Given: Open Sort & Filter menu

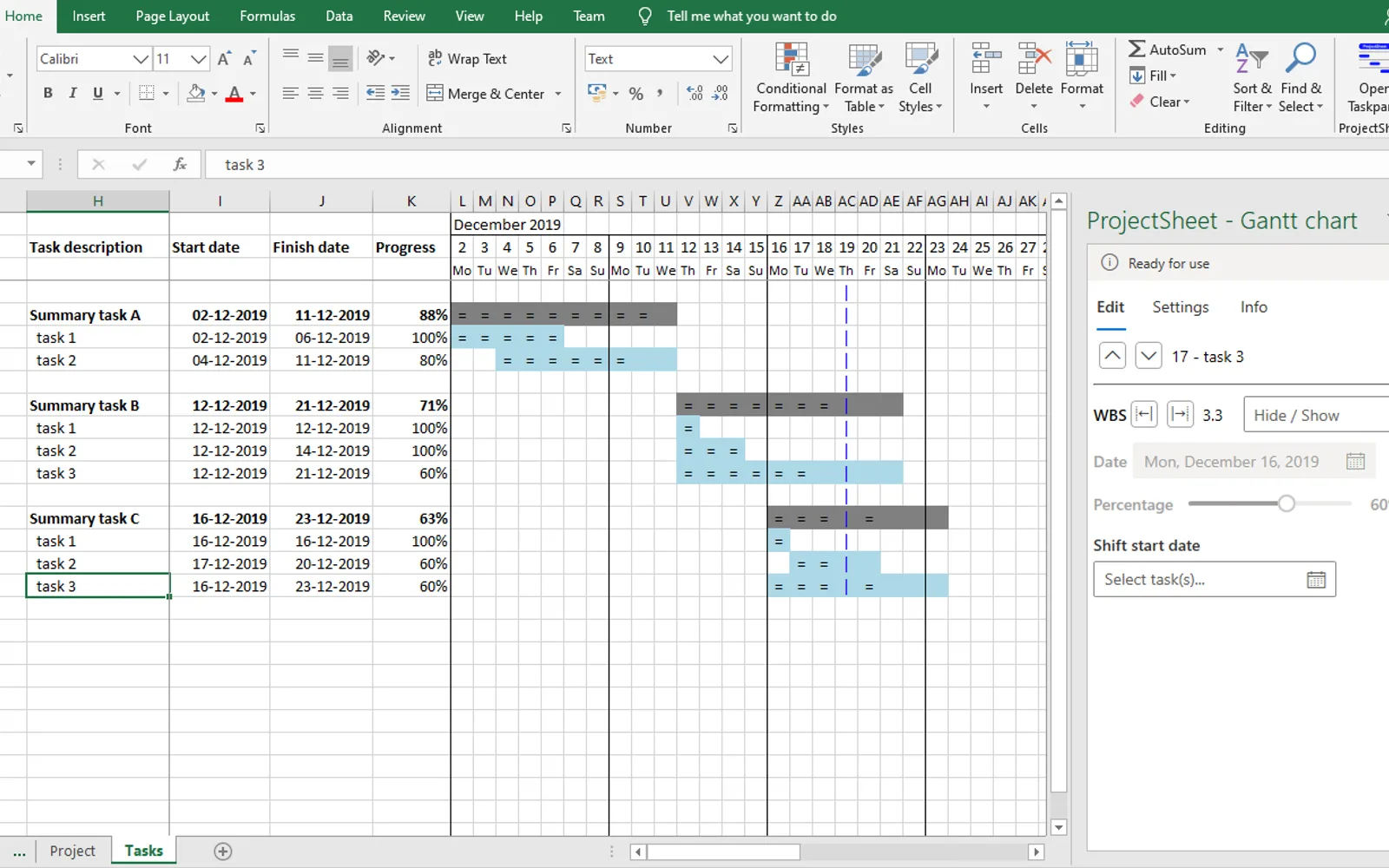Looking at the screenshot, I should pos(1252,78).
